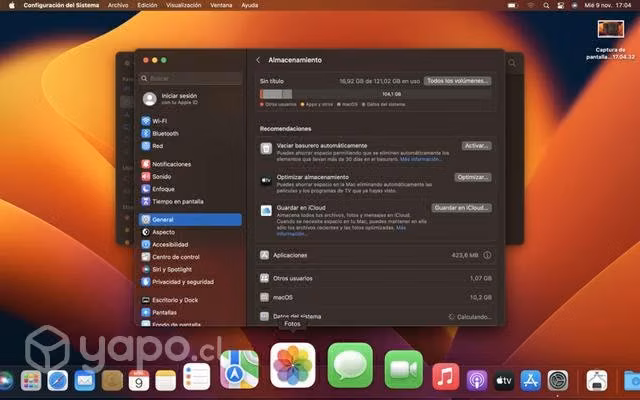Open Visualización menu
Image resolution: width=640 pixels, height=400 pixels.
pyautogui.click(x=184, y=5)
